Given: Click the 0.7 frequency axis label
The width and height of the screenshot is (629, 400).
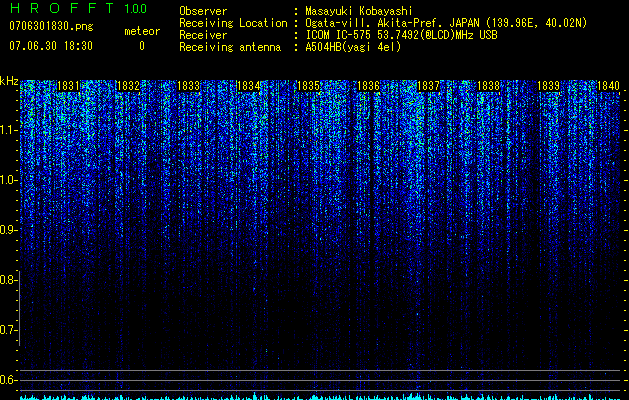Looking at the screenshot, I should click(x=8, y=330).
